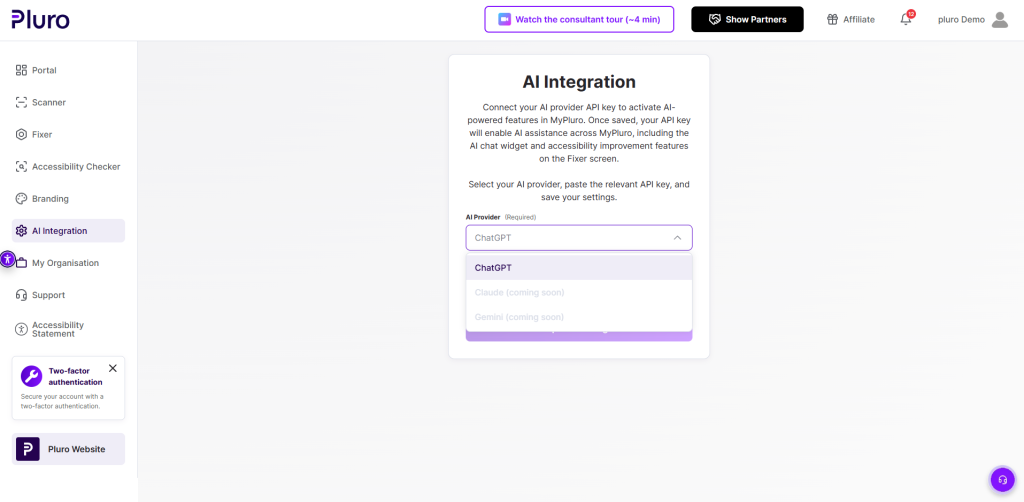Screen dimensions: 1024x502
Task: Click the Two-factor authentication wrench icon
Action: [31, 376]
